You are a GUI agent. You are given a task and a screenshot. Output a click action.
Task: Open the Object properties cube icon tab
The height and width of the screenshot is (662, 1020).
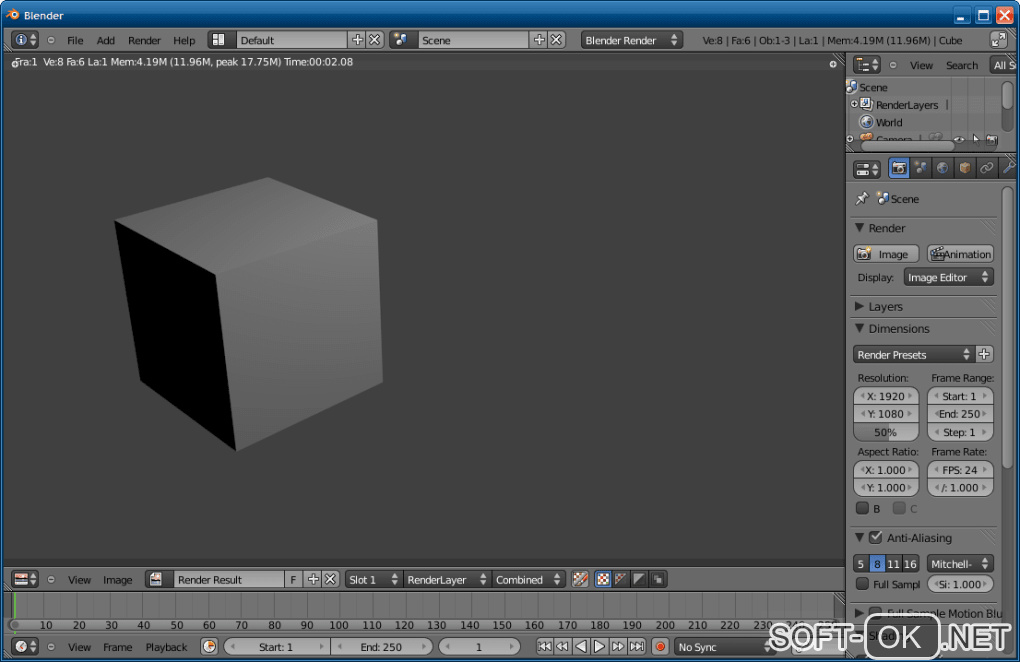coord(964,168)
